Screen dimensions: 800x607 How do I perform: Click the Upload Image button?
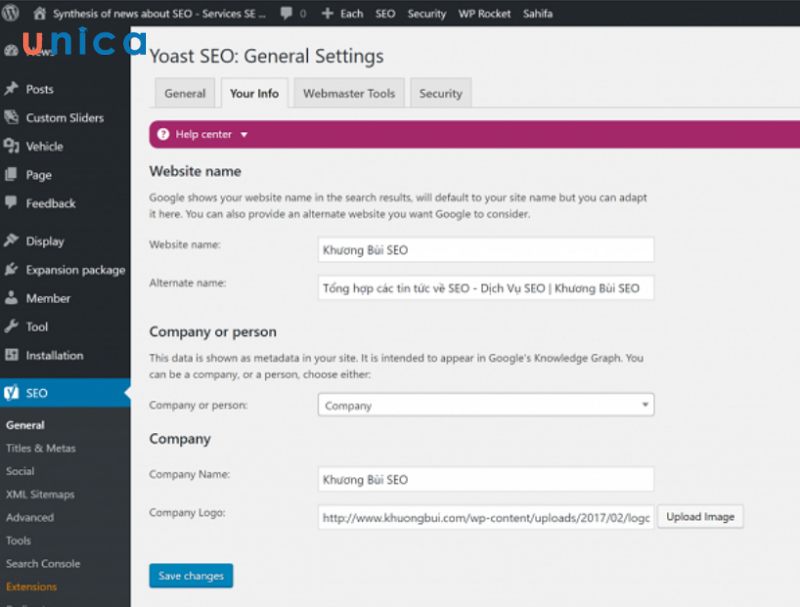(x=700, y=517)
